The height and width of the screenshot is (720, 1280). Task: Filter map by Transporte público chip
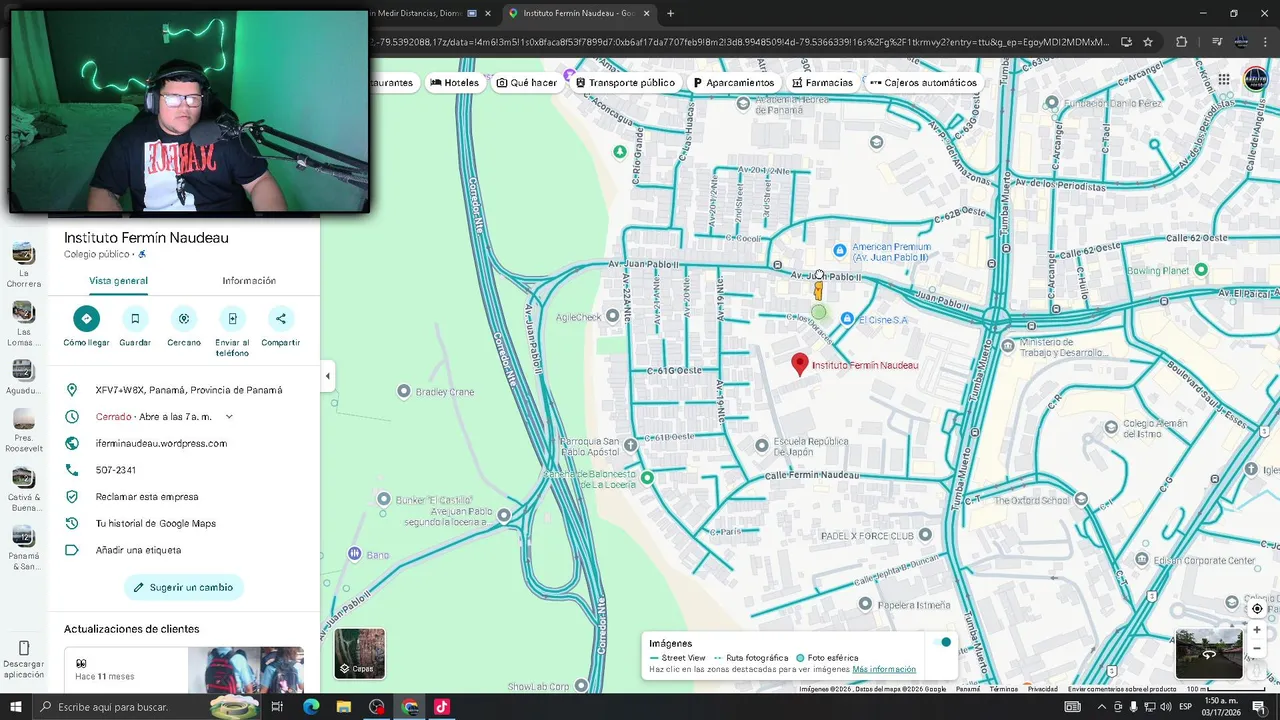coord(625,83)
